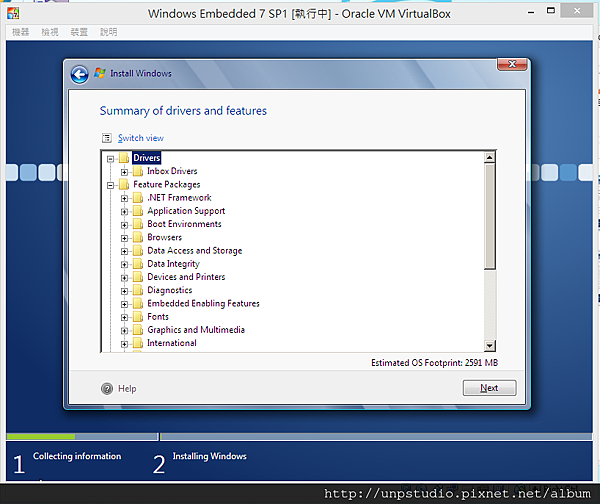
Task: Click the tree list scrollbar thumb
Action: (490, 216)
